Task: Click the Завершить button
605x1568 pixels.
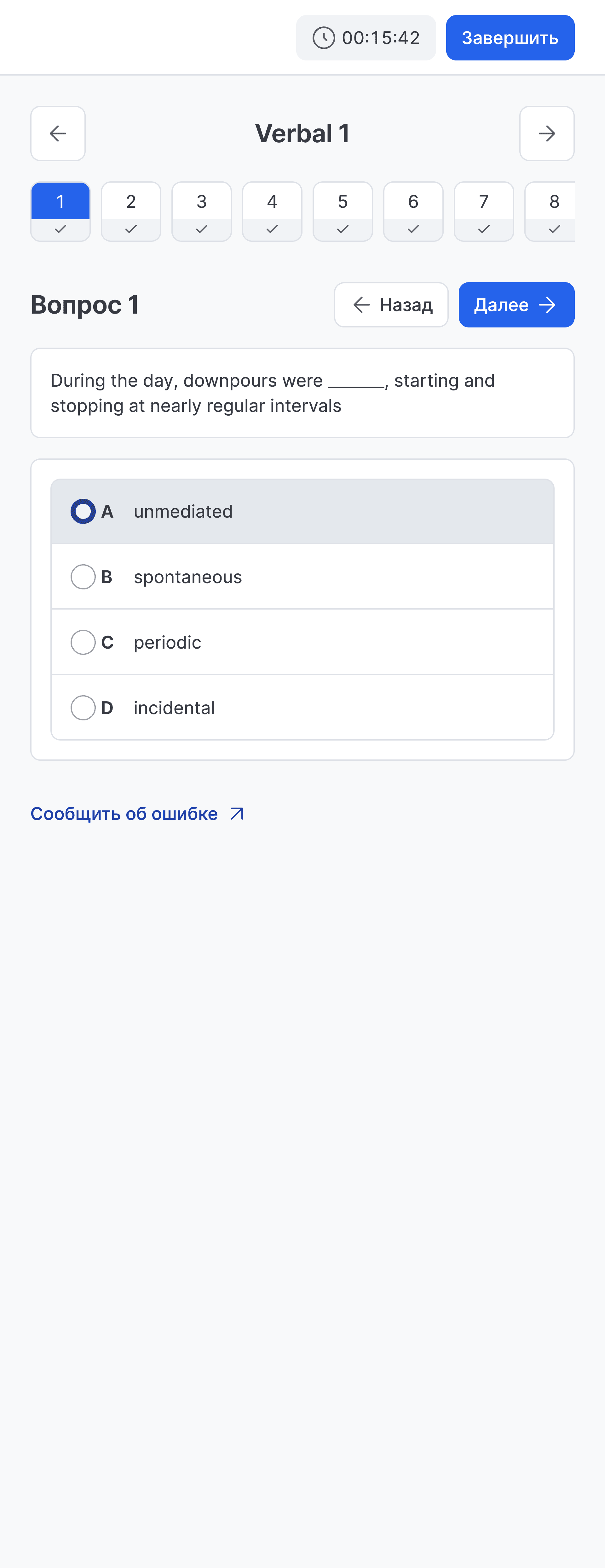Action: 510,37
